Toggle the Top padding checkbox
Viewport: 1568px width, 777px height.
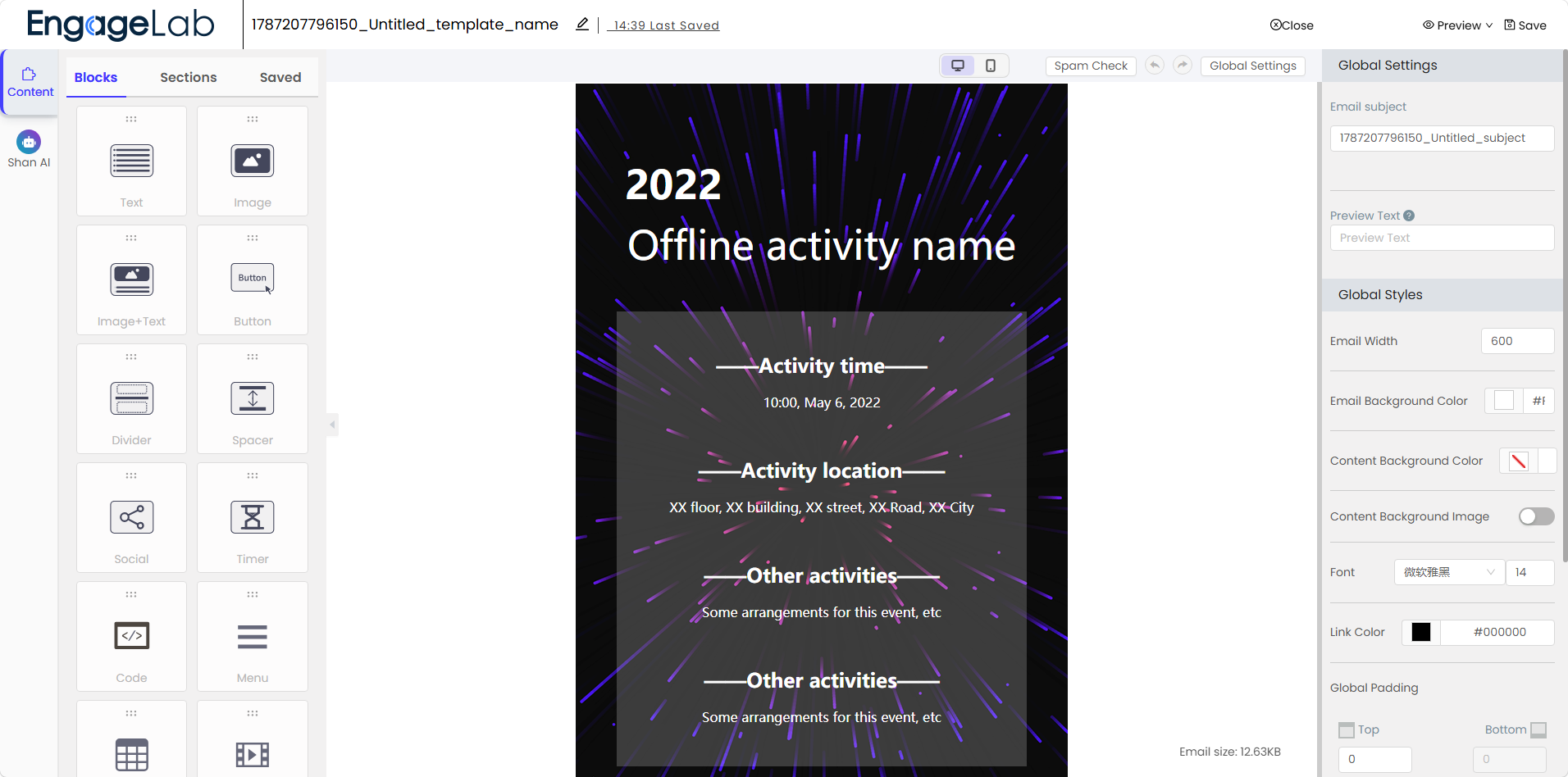click(1347, 730)
